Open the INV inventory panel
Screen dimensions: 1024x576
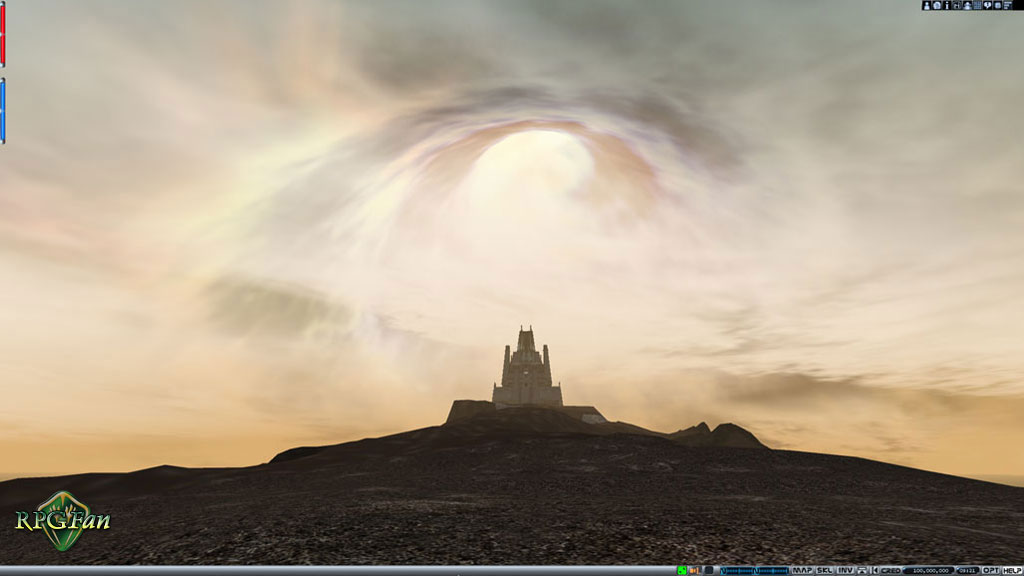click(x=846, y=571)
